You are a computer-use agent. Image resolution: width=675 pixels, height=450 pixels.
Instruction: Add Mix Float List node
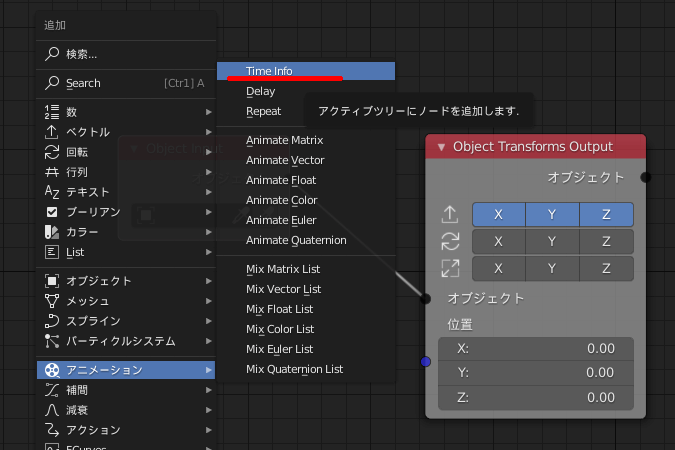pyautogui.click(x=306, y=309)
